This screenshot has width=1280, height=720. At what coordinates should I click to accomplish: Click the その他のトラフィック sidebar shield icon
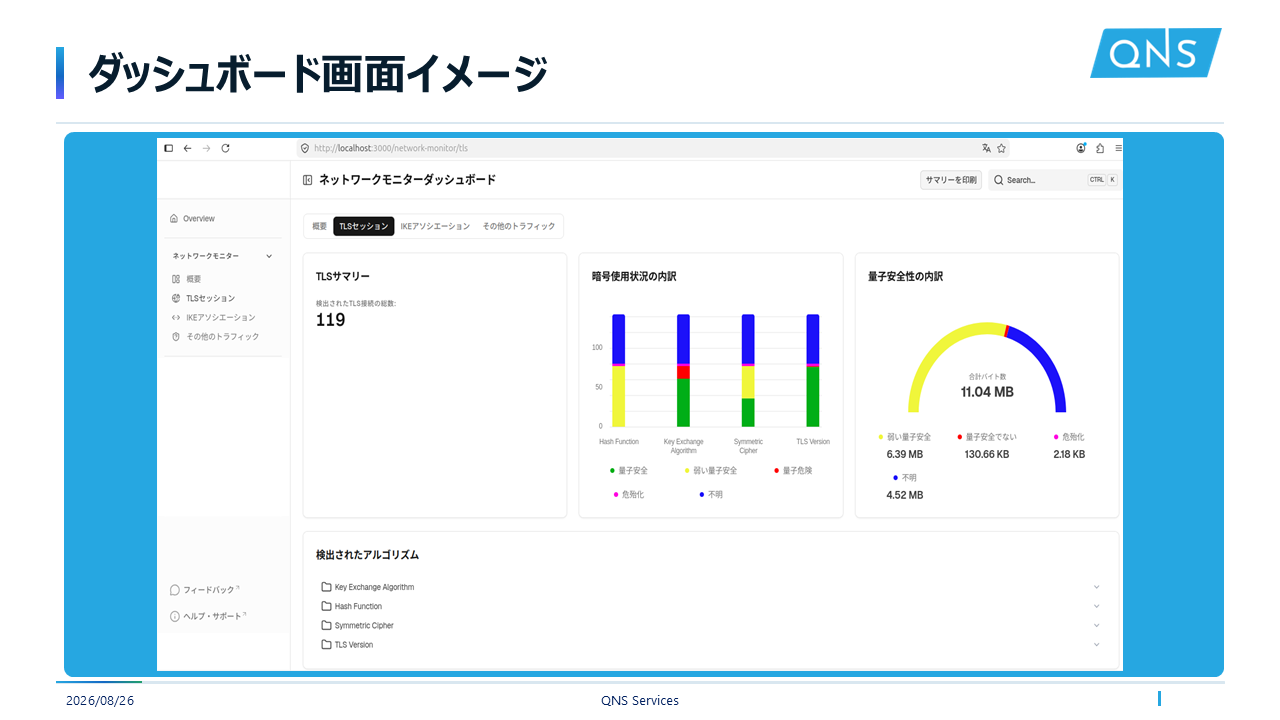176,336
